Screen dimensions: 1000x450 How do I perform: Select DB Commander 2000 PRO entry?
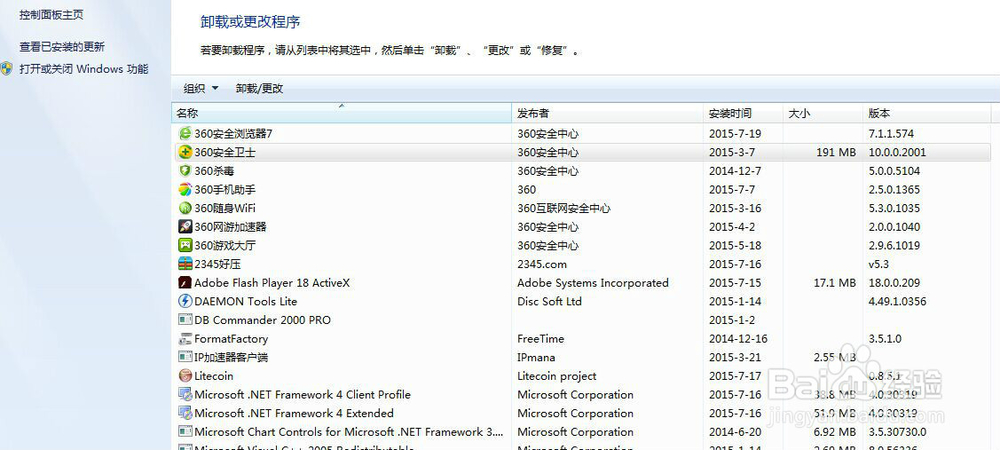[263, 320]
